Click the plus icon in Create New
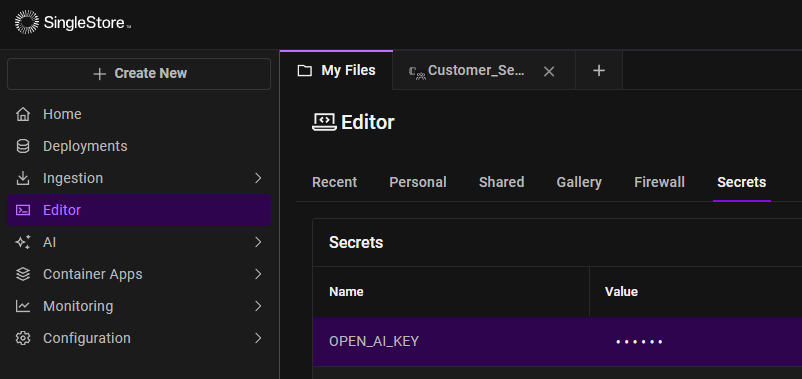This screenshot has height=379, width=802. point(100,74)
